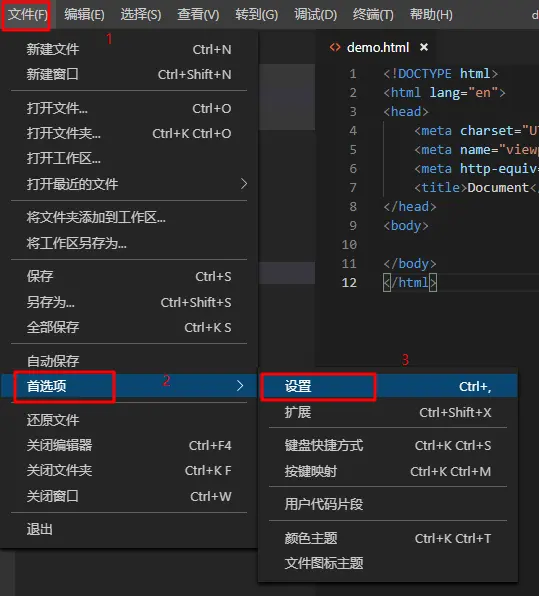The height and width of the screenshot is (596, 539).
Task: Select 打开文件夹... menu entry
Action: 129,134
